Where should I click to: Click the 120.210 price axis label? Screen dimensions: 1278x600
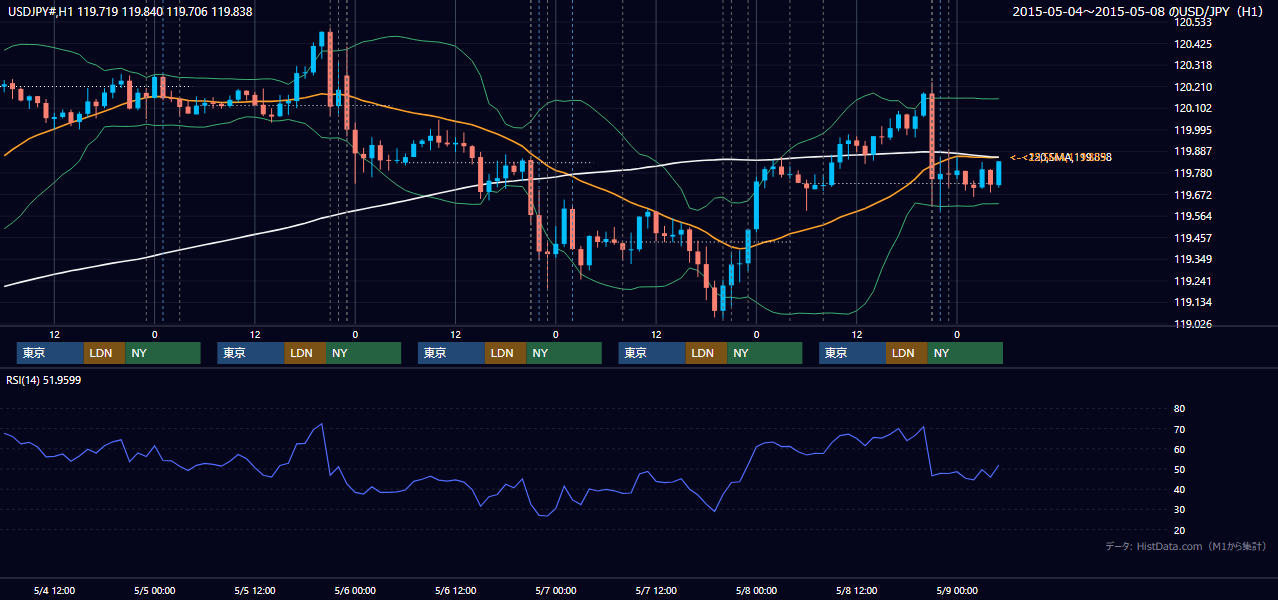[x=1193, y=87]
